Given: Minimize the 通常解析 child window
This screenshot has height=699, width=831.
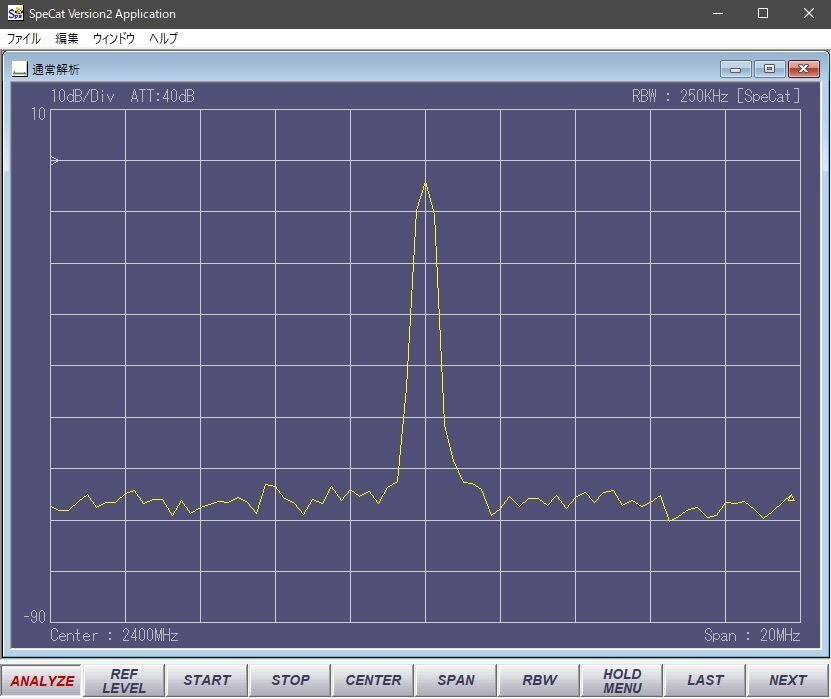Looking at the screenshot, I should (x=736, y=69).
